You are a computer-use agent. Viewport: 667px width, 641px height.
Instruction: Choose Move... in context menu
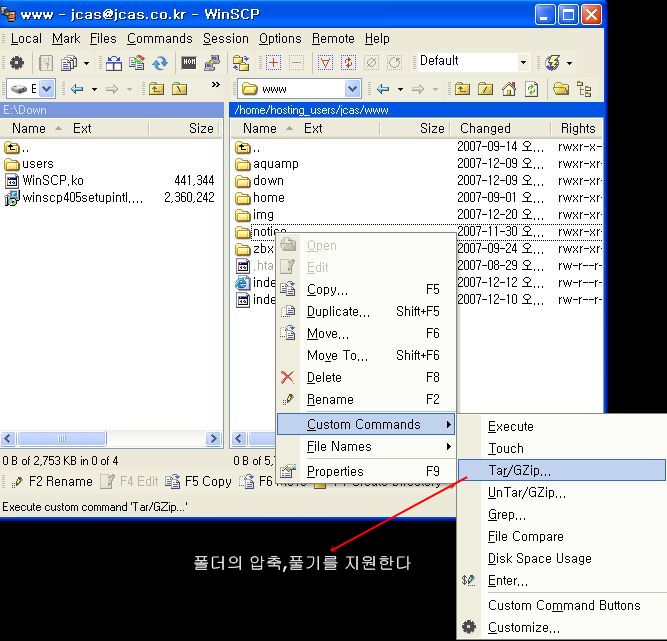point(366,333)
